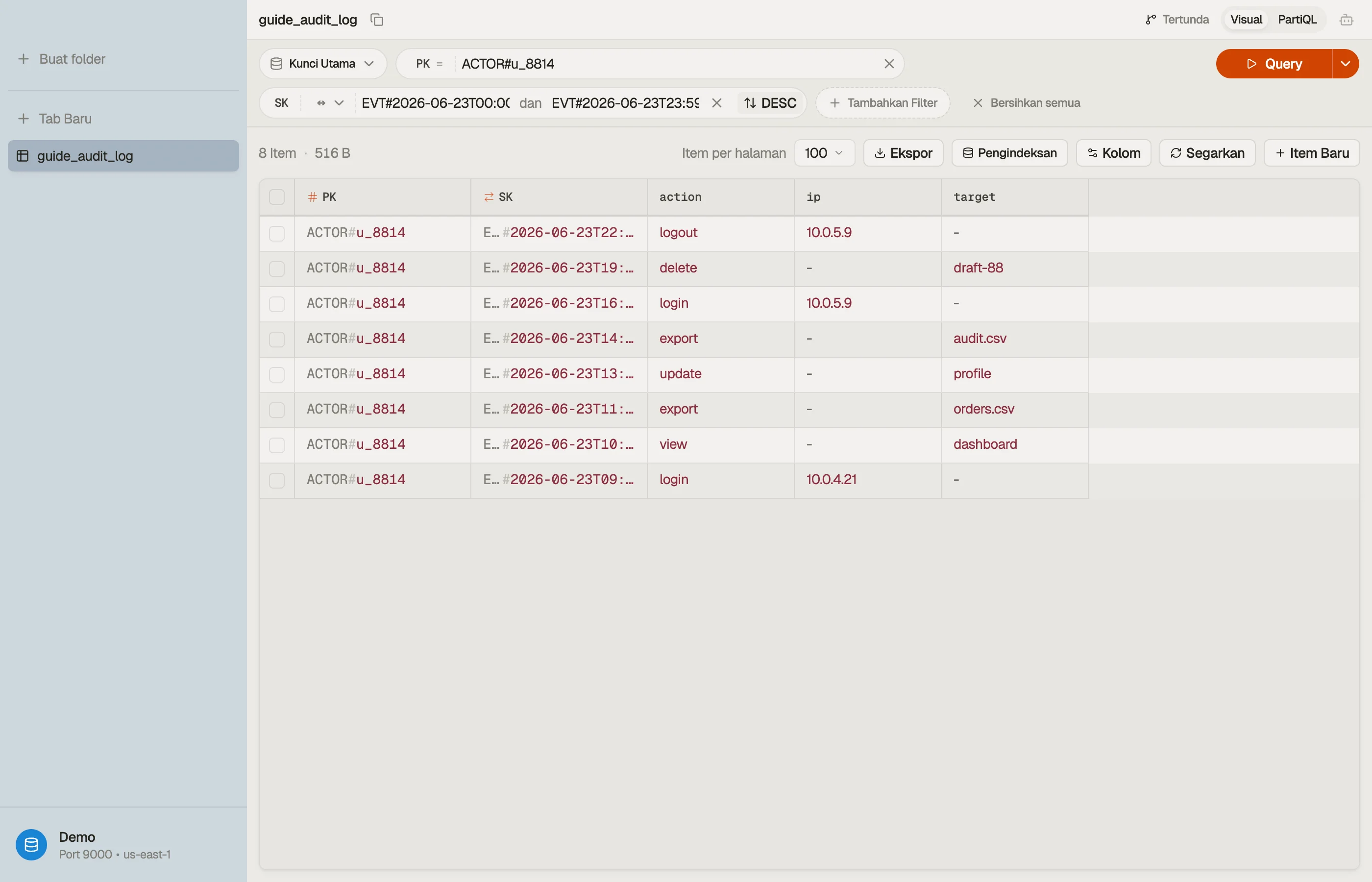This screenshot has height=882, width=1372.
Task: Sort by the SK column header
Action: (559, 197)
